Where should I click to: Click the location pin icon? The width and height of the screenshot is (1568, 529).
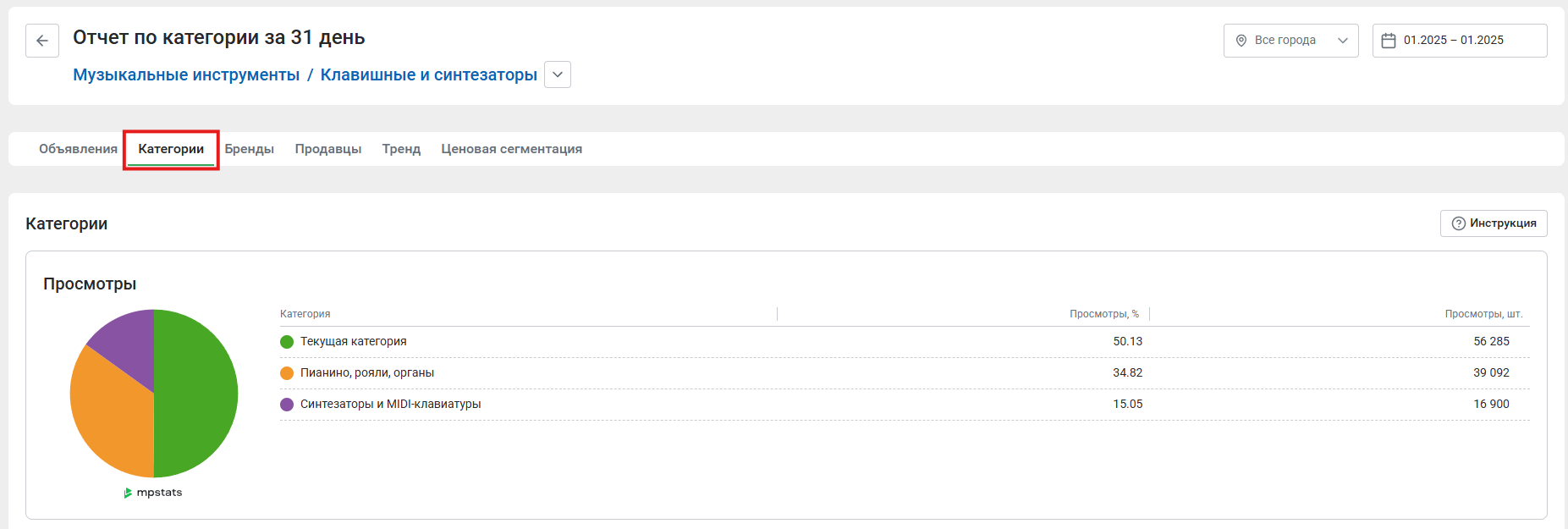coord(1241,41)
